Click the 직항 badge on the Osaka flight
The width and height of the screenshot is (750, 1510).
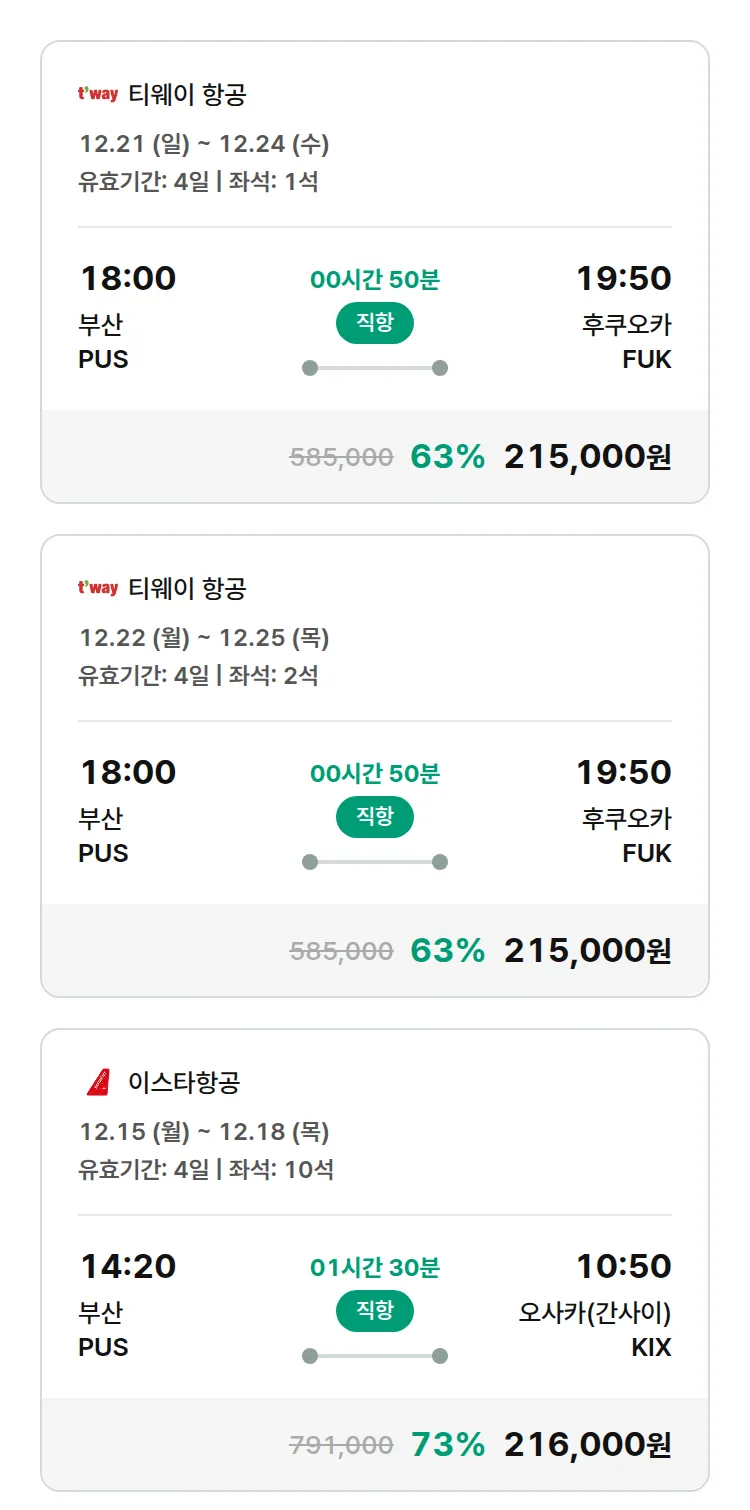pyautogui.click(x=374, y=1311)
